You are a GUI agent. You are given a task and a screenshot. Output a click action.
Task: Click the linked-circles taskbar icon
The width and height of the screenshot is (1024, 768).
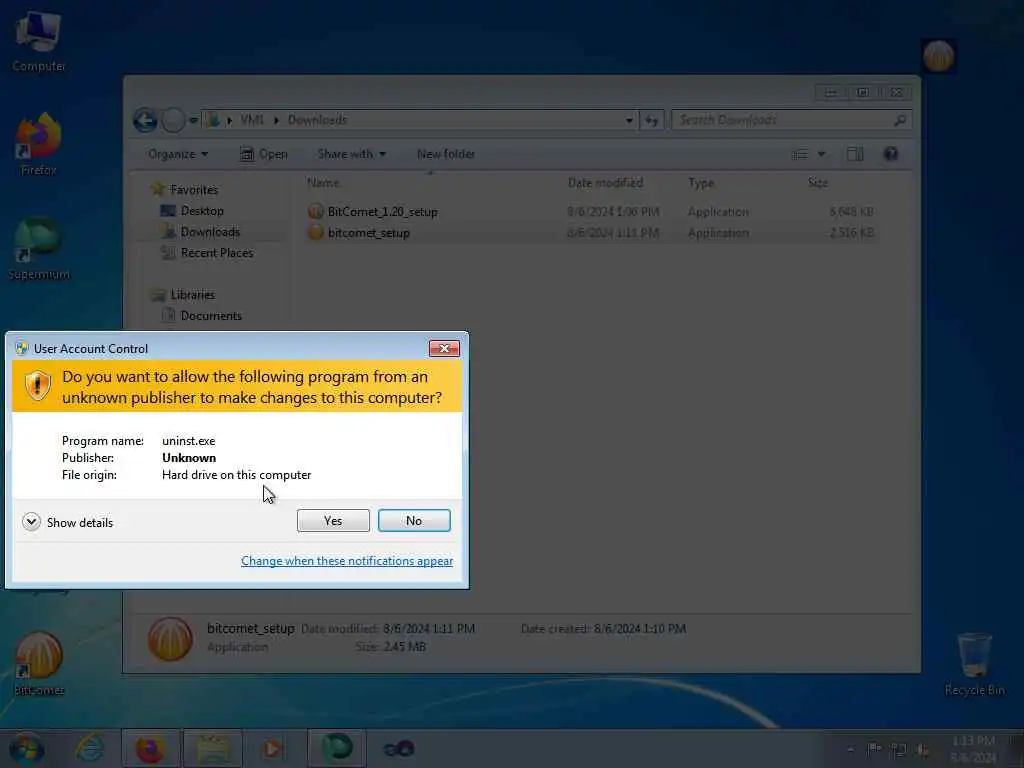click(398, 748)
